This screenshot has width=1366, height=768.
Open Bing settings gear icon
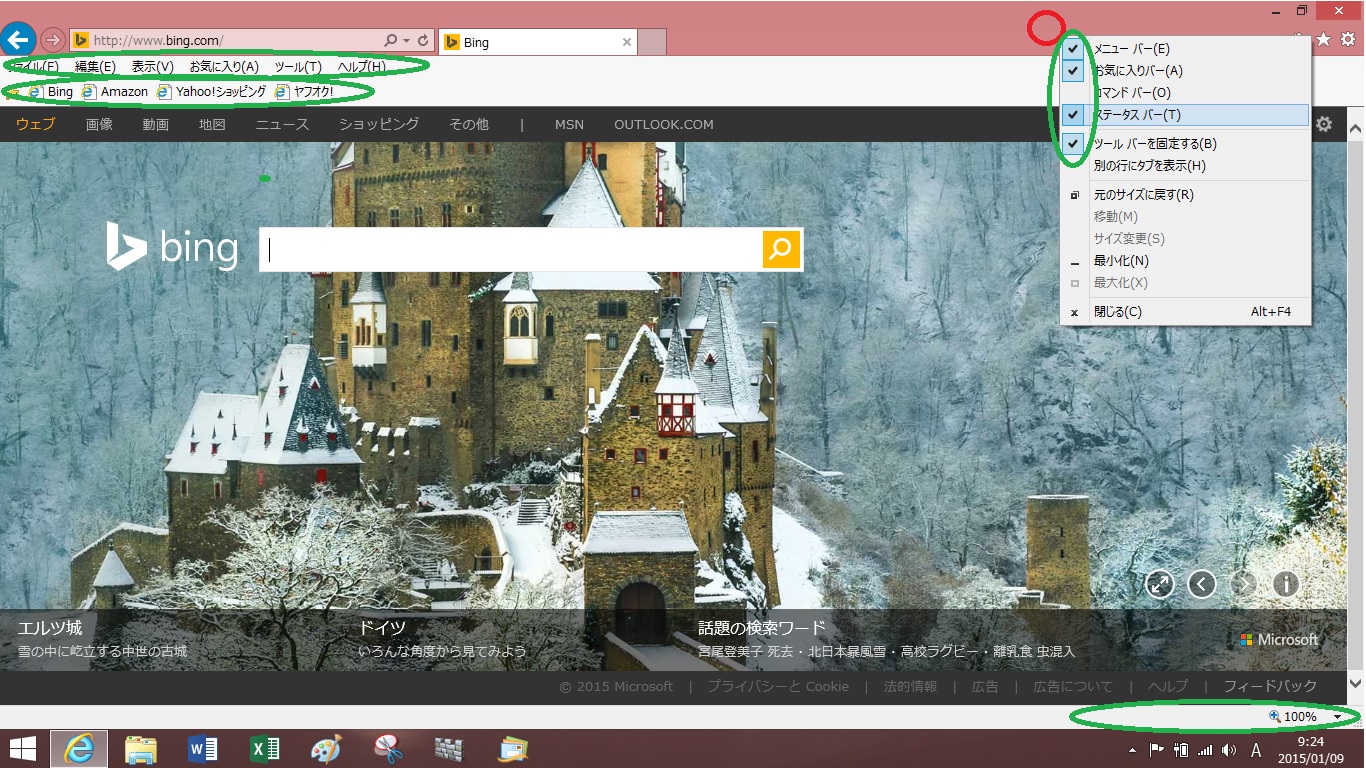coord(1324,124)
